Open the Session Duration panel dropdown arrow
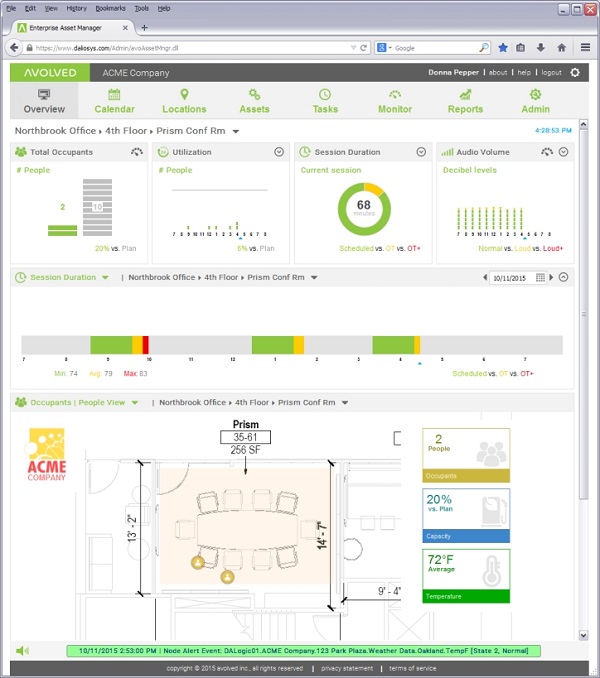This screenshot has width=600, height=678. coord(105,278)
